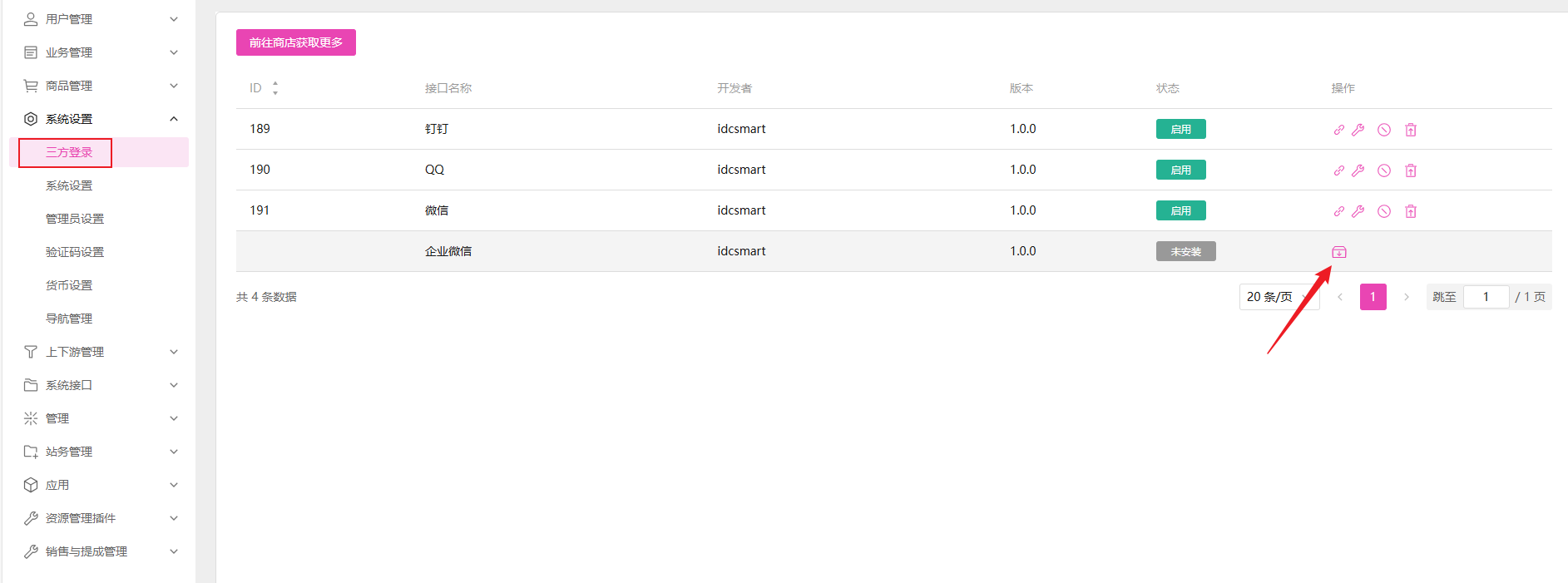Viewport: 1568px width, 583px height.
Task: Click the uninstall trash icon for 钉钉
Action: pos(1411,130)
